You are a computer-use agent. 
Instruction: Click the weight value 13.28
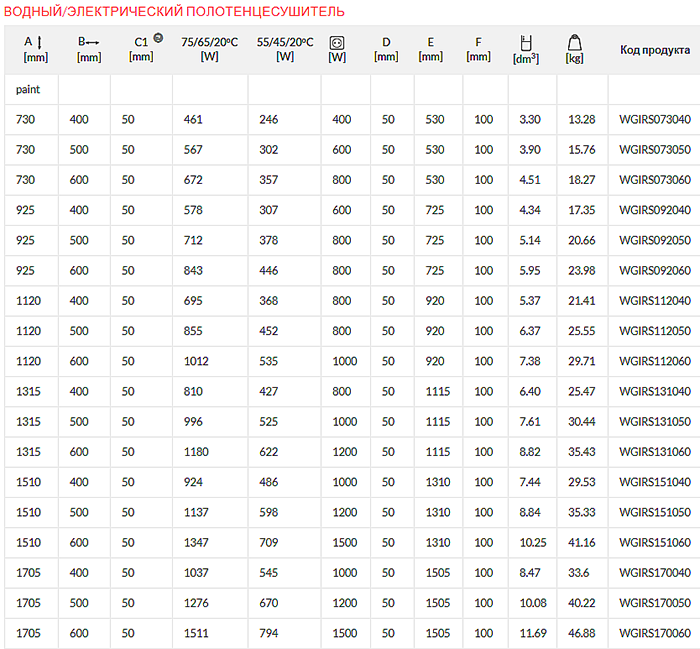tap(582, 120)
